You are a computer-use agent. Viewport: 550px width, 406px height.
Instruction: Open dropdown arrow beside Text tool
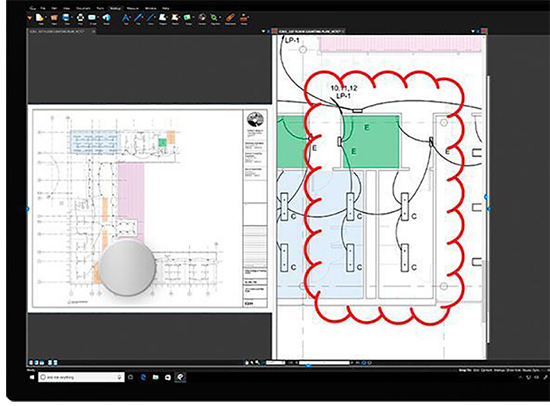pos(130,17)
